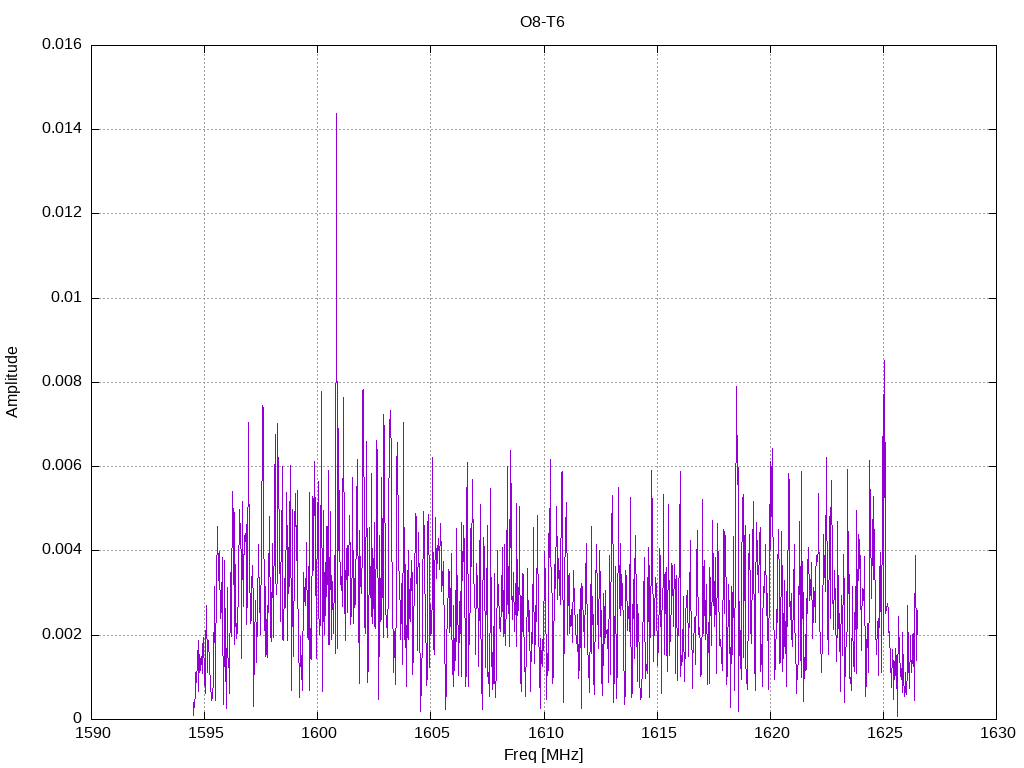The width and height of the screenshot is (1024, 768).
Task: Click the Freq [MHz] x-axis label
Action: 543,755
